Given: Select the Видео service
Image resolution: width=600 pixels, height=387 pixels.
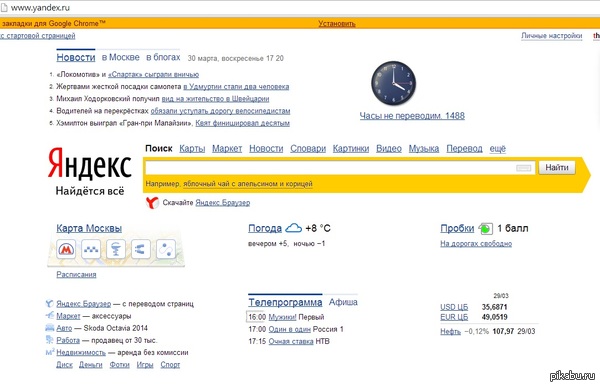Looking at the screenshot, I should [x=389, y=149].
